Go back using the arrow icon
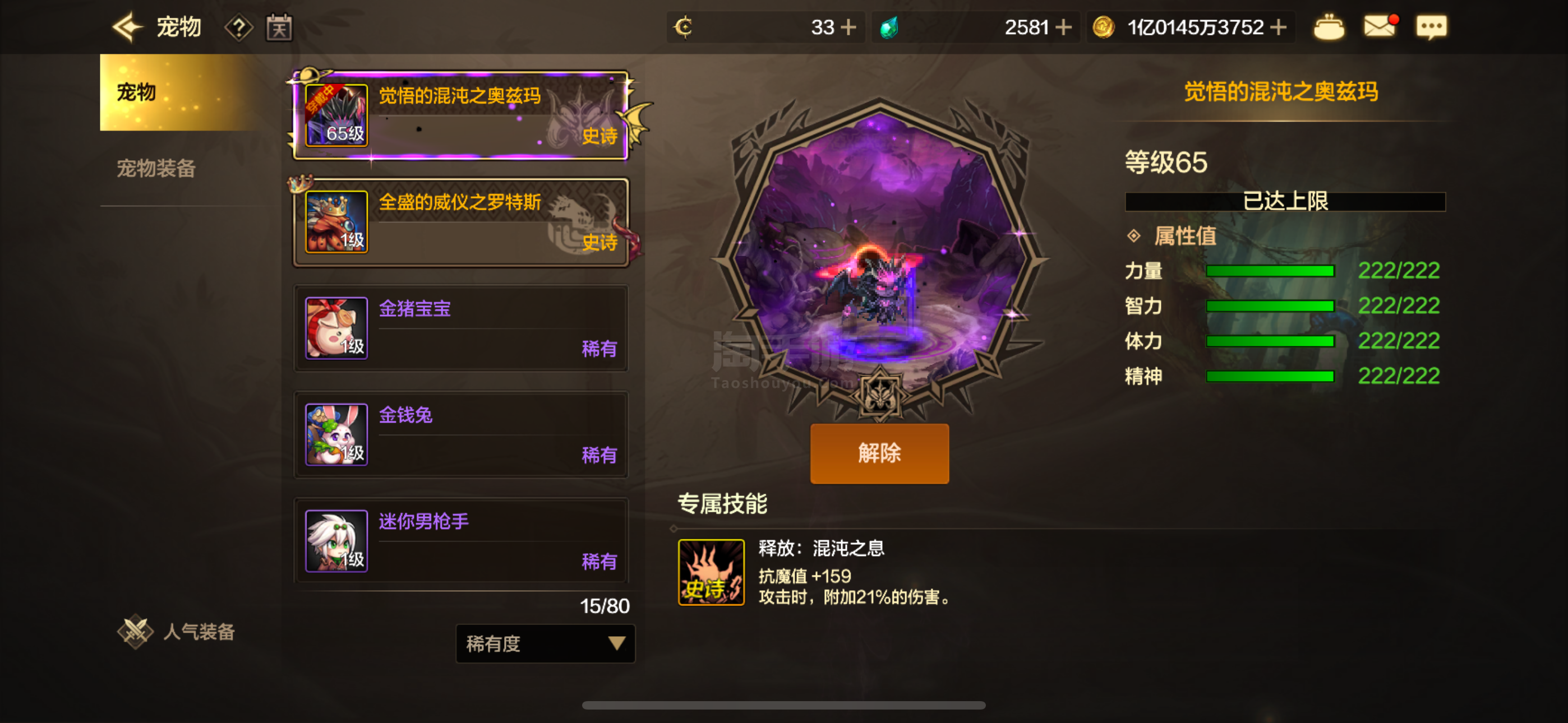This screenshot has height=723, width=1568. point(127,27)
